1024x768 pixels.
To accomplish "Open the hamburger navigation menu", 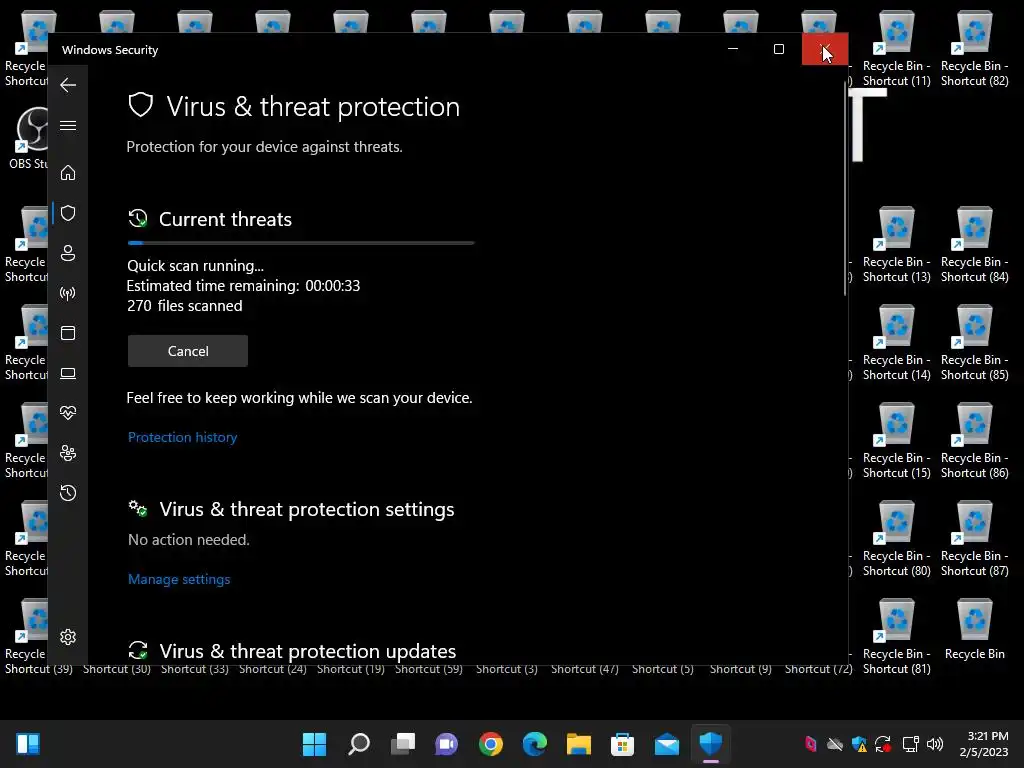I will tap(68, 125).
